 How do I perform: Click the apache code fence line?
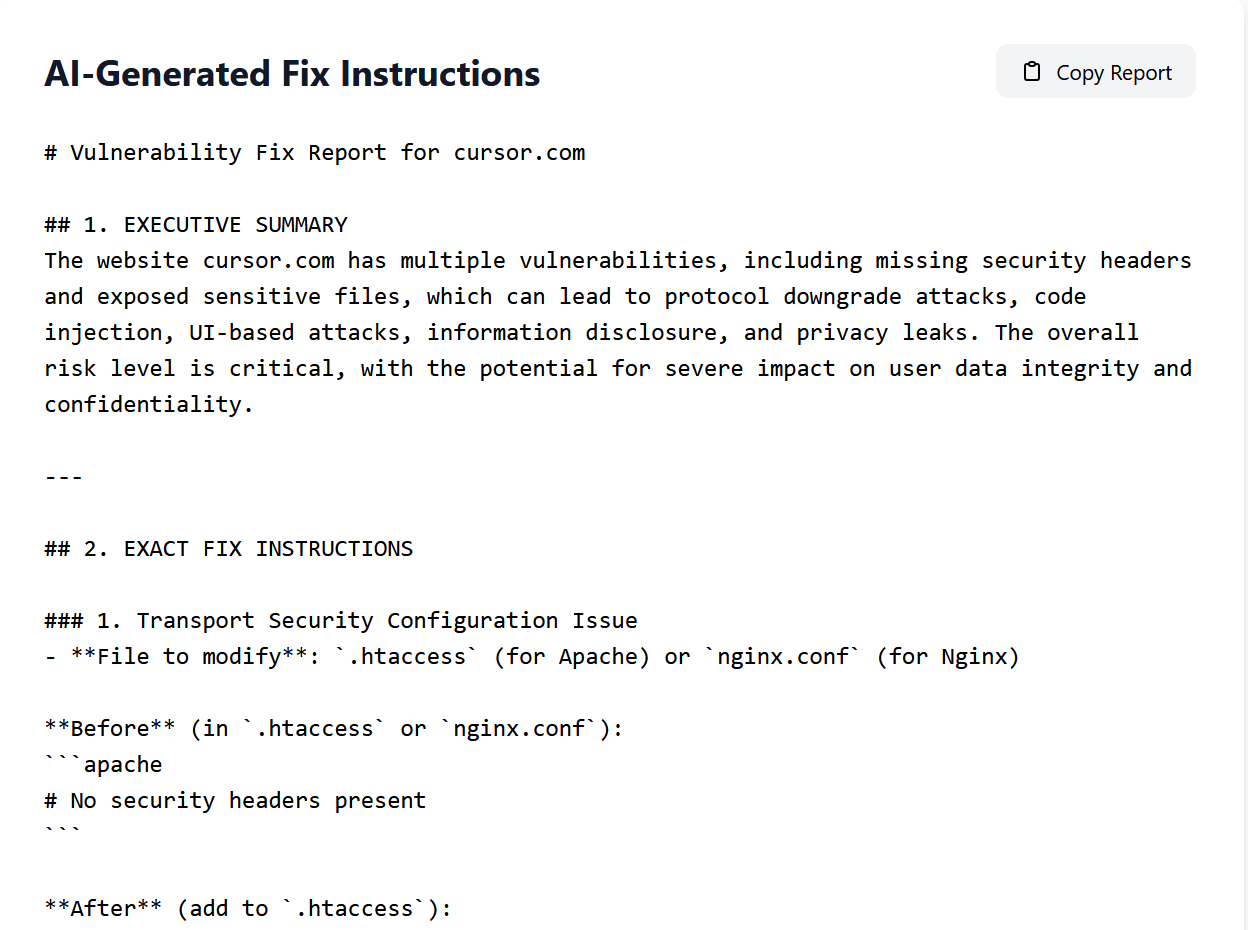click(x=103, y=765)
